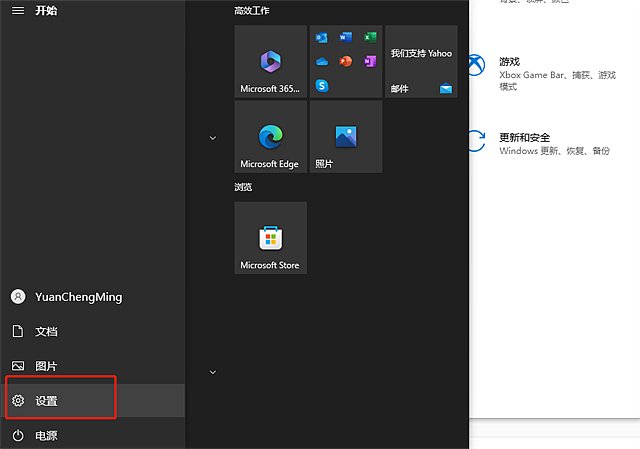The image size is (640, 449).
Task: Click the settings gear icon in the sidebar
Action: coord(18,400)
